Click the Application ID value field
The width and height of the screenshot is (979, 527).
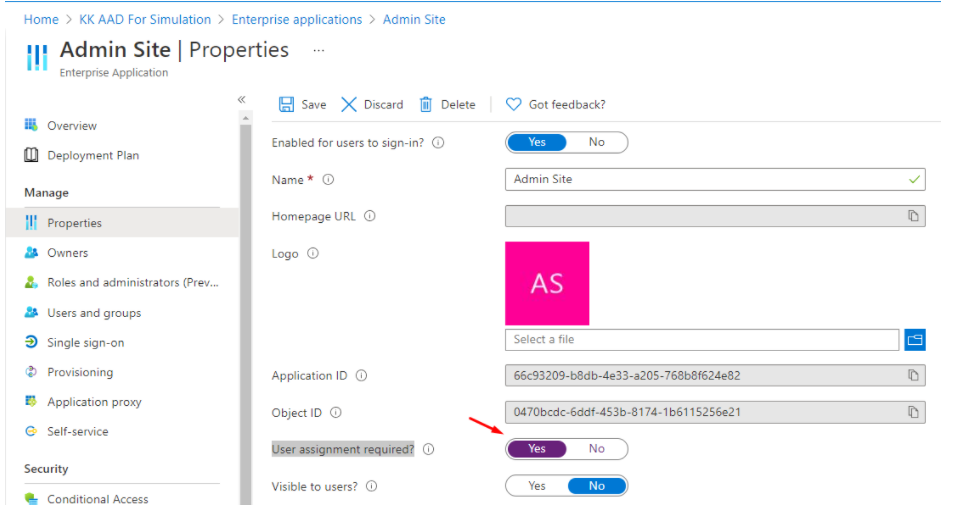pos(715,375)
